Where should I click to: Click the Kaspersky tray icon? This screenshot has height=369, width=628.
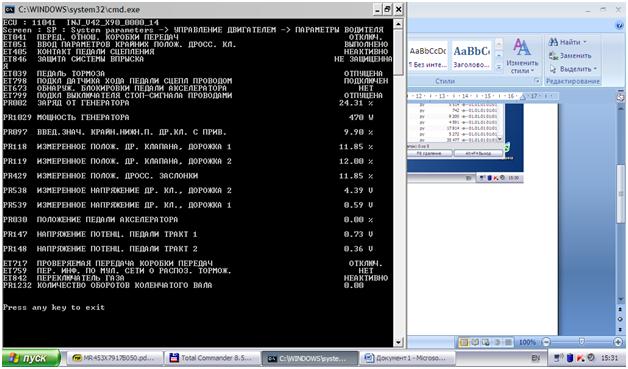click(580, 358)
